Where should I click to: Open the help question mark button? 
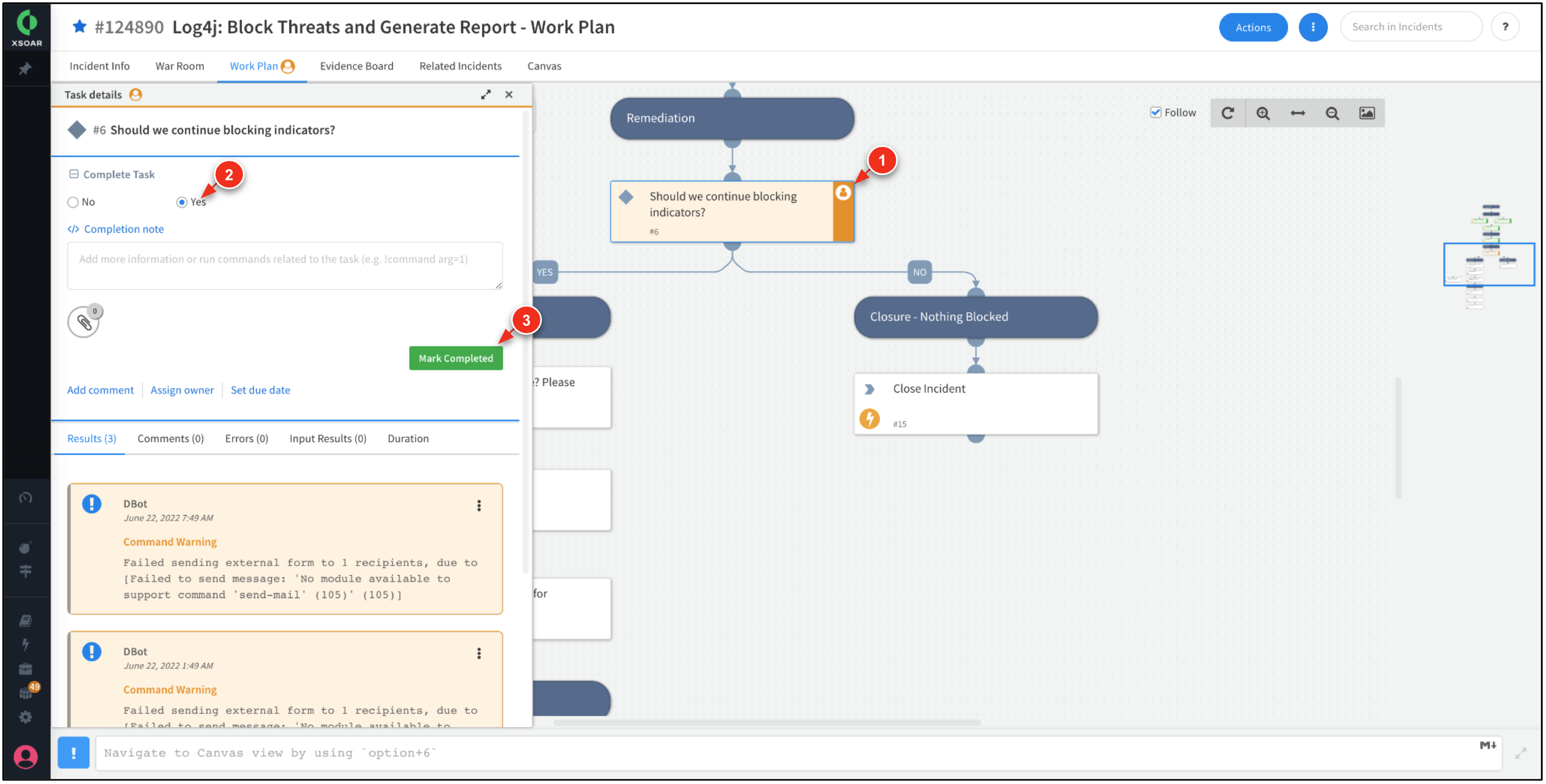[x=1504, y=27]
